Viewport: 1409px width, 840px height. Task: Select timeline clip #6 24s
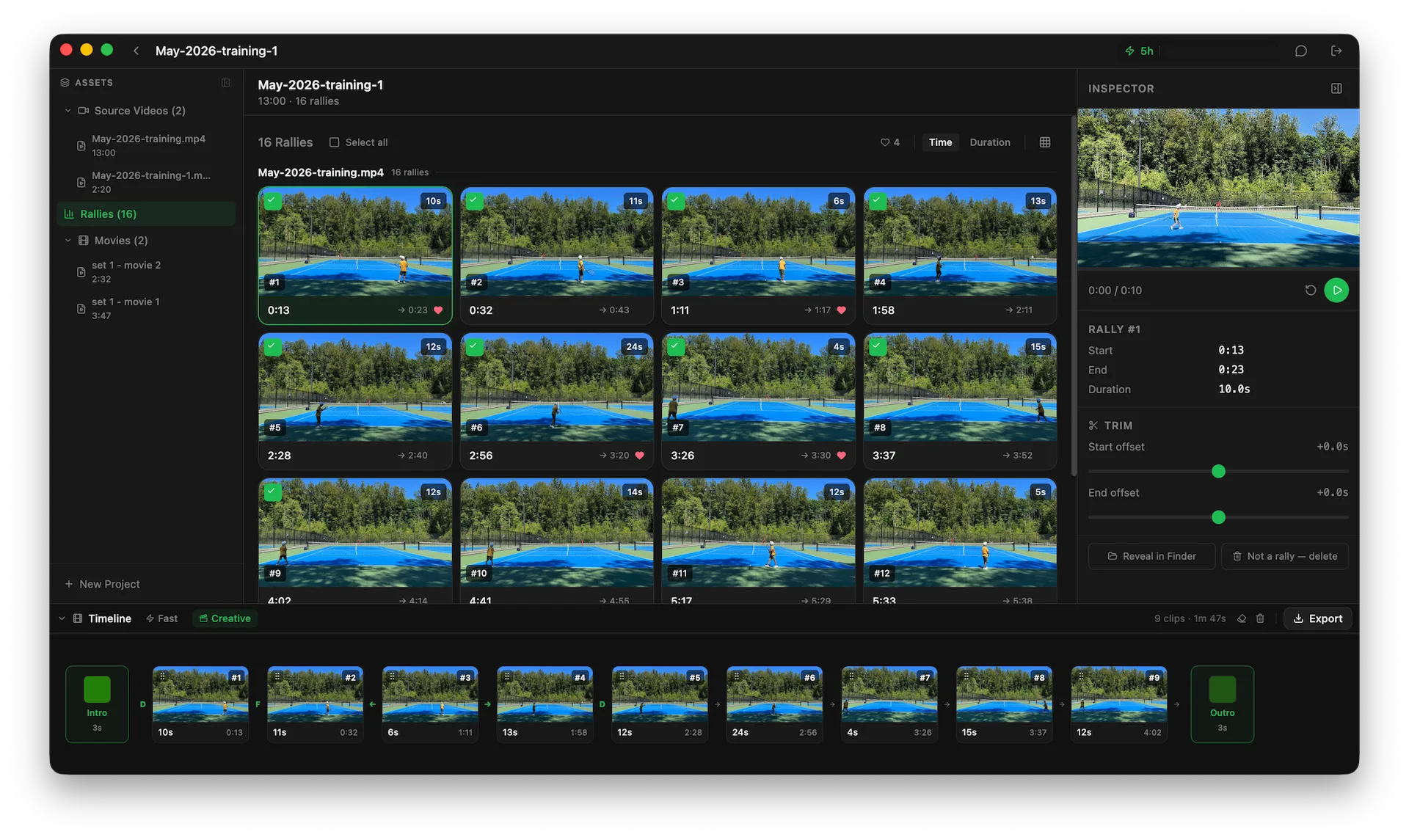774,704
